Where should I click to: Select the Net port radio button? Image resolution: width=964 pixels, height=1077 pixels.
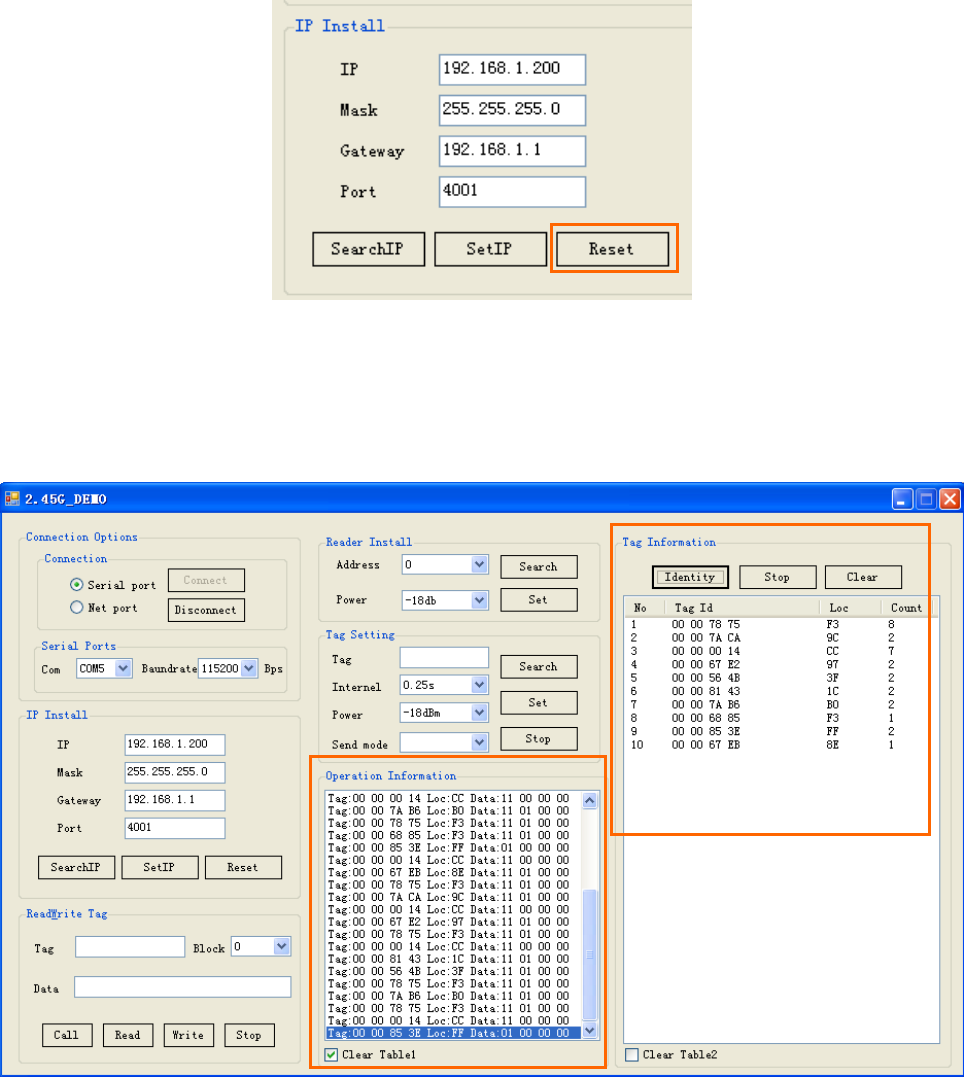pos(76,607)
